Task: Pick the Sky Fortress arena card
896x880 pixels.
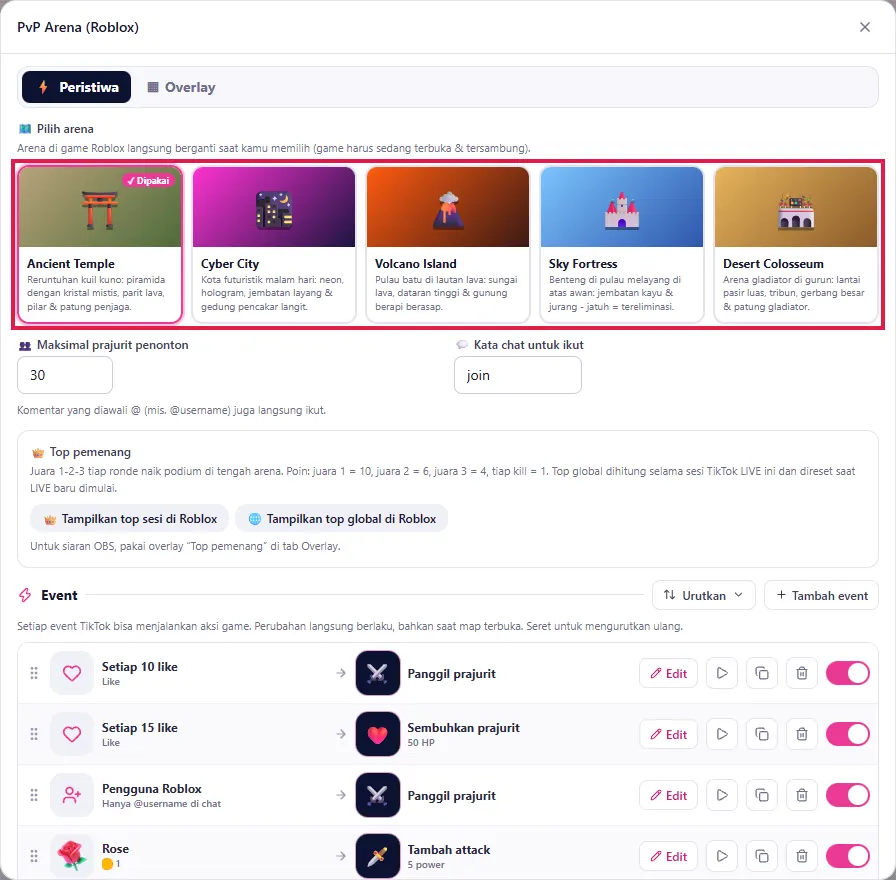Action: click(622, 245)
